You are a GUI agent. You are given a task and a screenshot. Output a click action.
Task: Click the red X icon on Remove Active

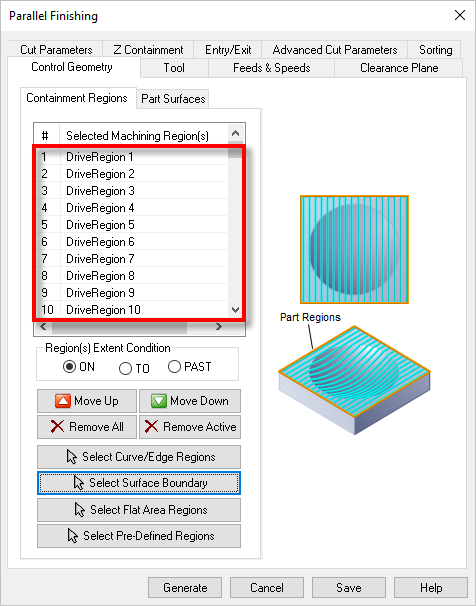tap(151, 427)
